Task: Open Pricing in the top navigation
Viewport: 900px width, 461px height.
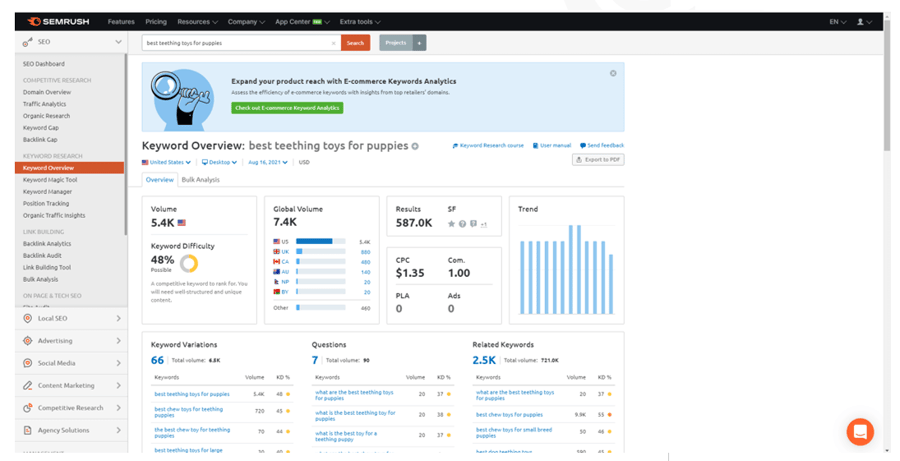Action: [156, 22]
